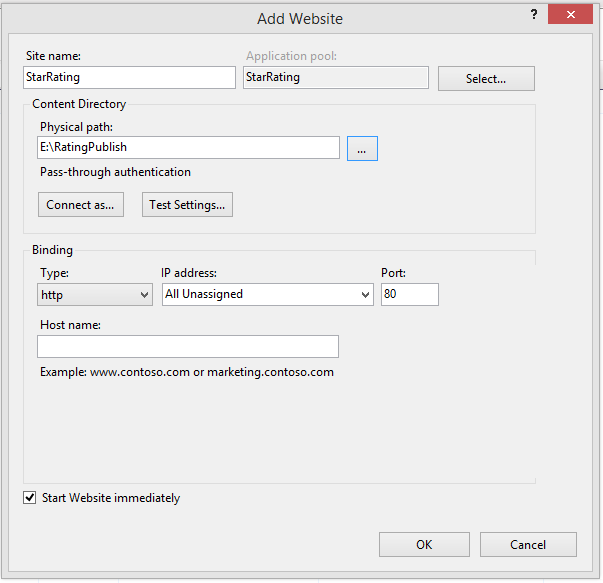This screenshot has height=583, width=603.
Task: Expand the IP address dropdown arrow
Action: pos(364,294)
